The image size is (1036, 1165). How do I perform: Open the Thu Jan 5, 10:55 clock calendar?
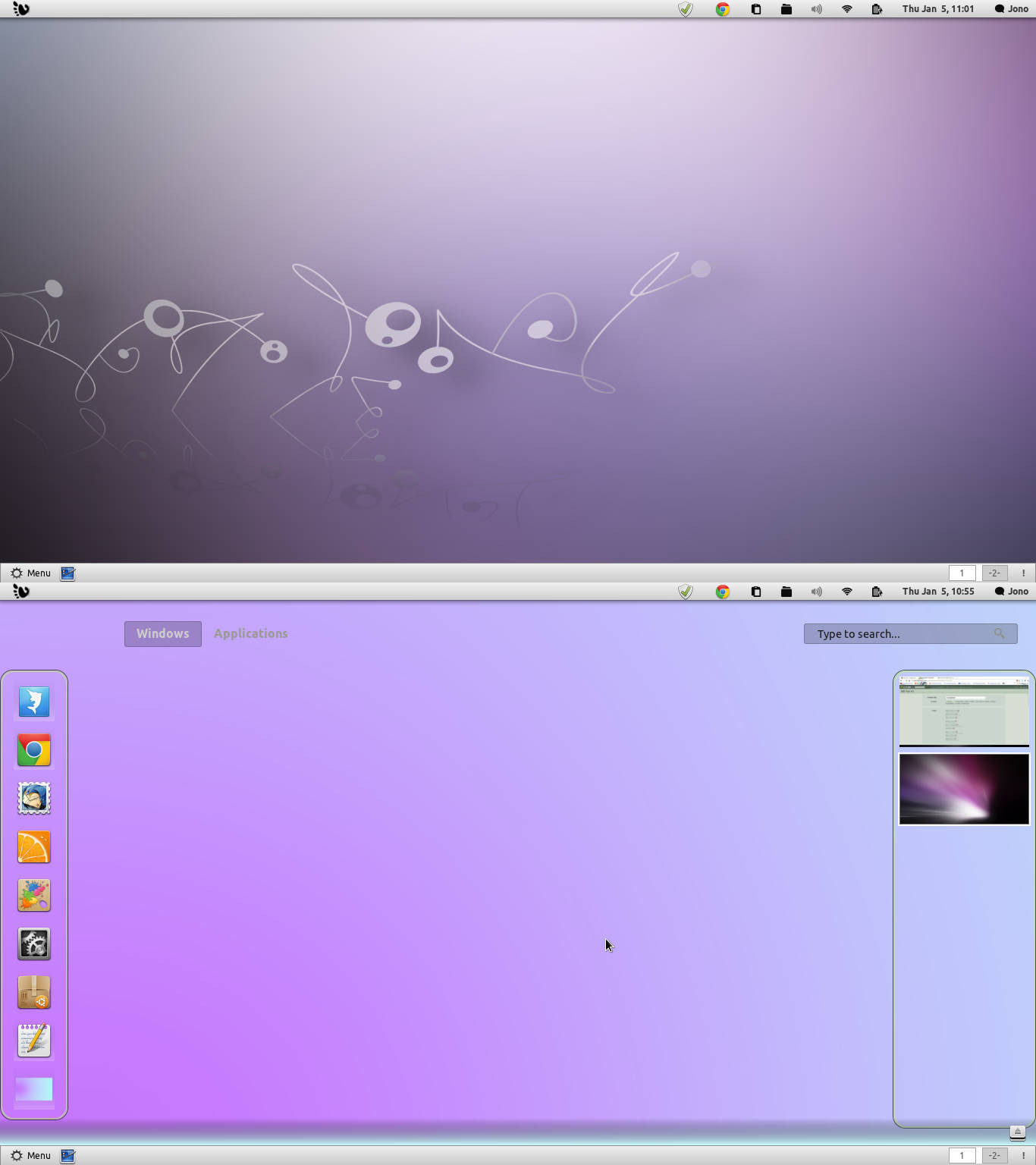pos(938,592)
